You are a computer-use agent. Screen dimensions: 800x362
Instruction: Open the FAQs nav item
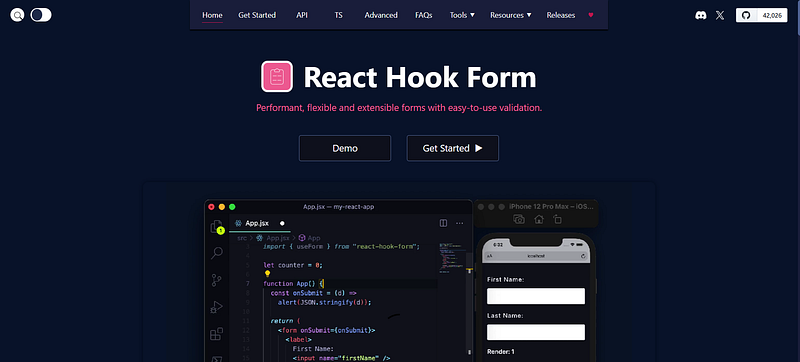(x=424, y=15)
